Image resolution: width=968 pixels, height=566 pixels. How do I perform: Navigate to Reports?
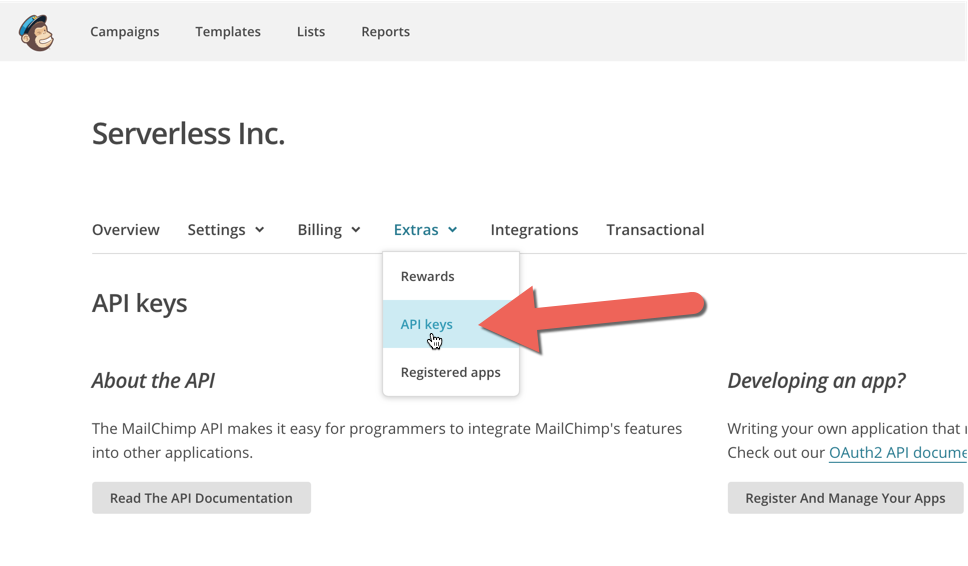(385, 32)
